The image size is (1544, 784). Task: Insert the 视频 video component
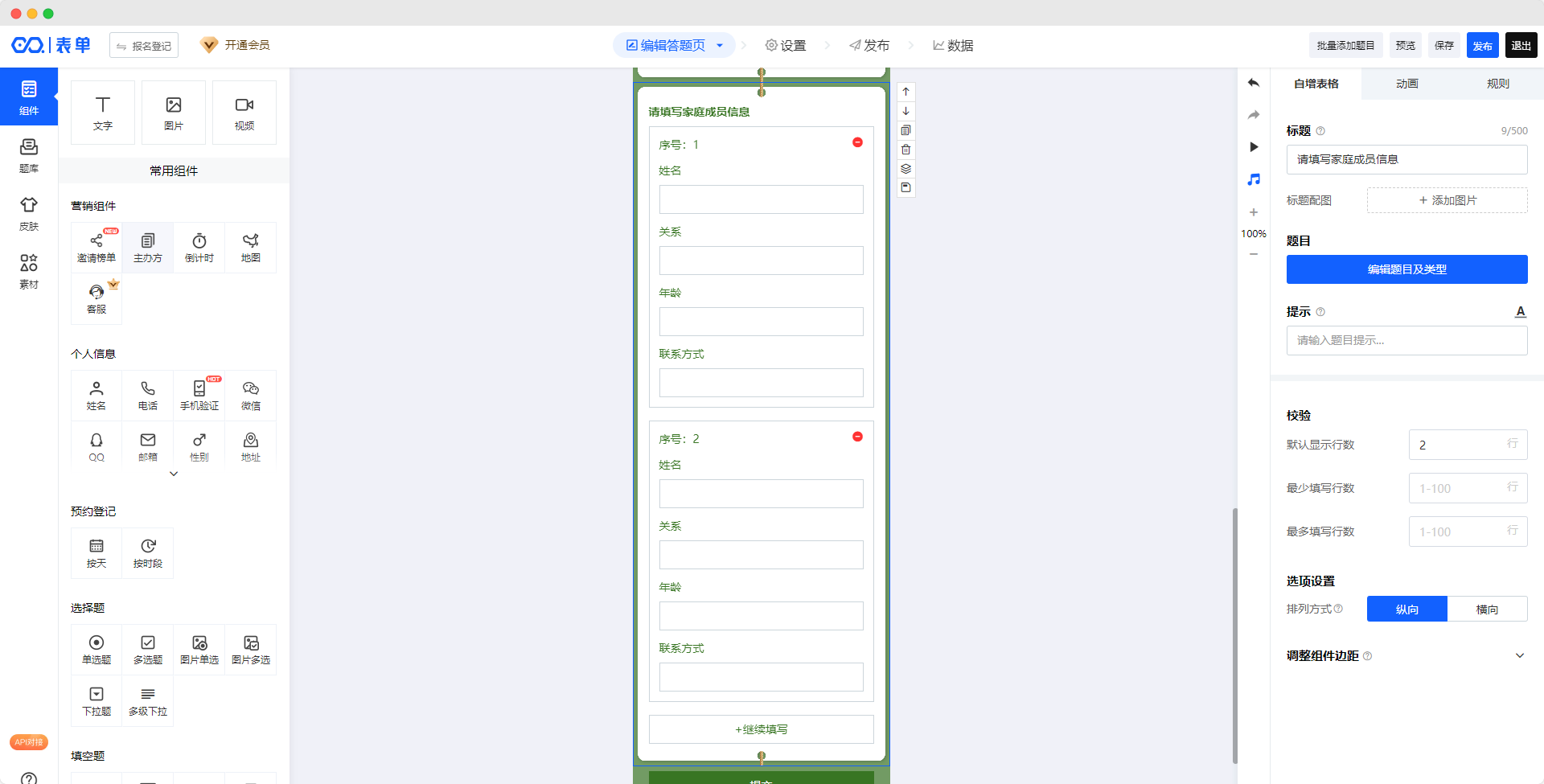(x=244, y=113)
